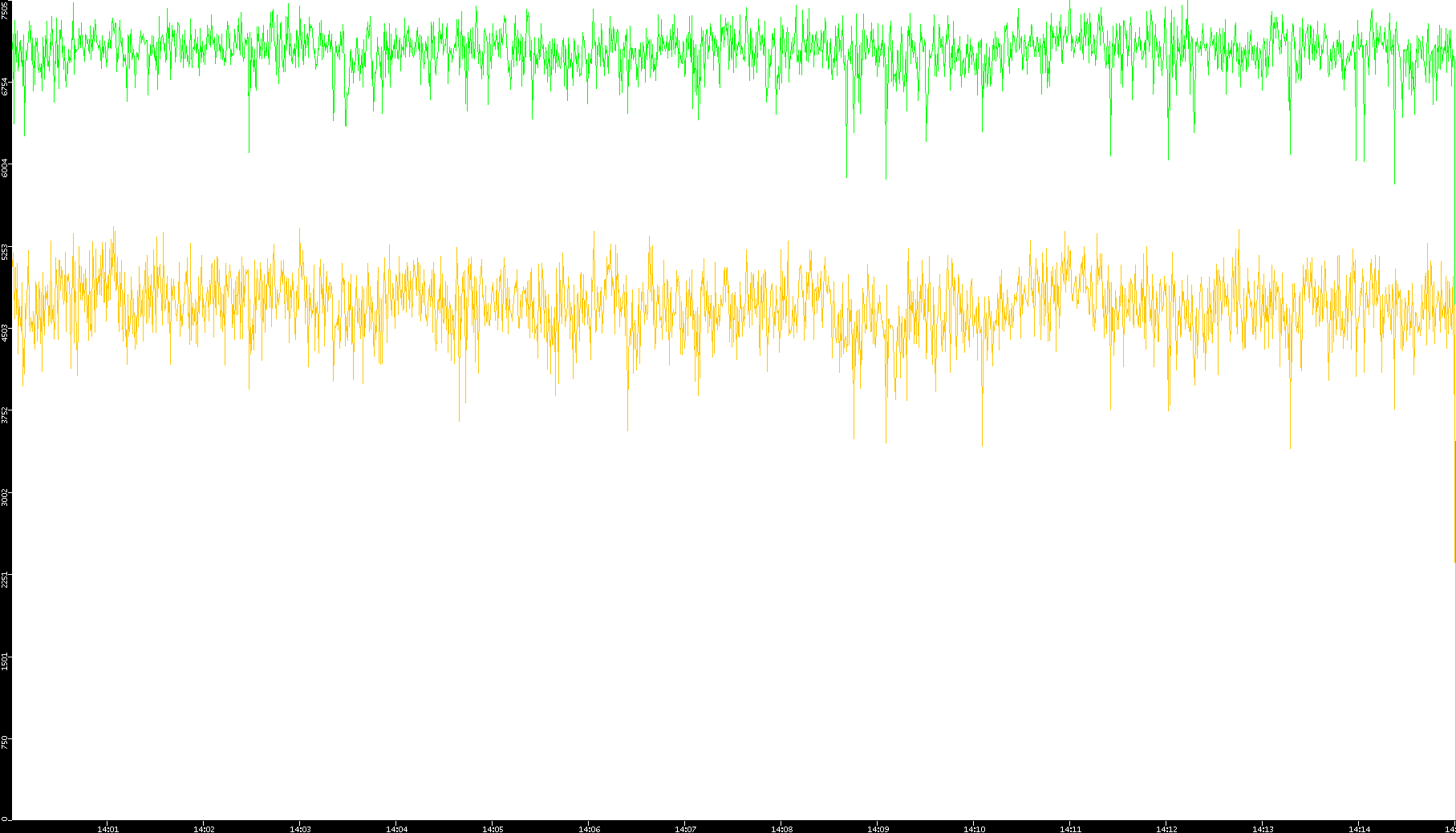Image resolution: width=1456 pixels, height=833 pixels.
Task: Click the 14:14 time axis label
Action: point(1359,829)
